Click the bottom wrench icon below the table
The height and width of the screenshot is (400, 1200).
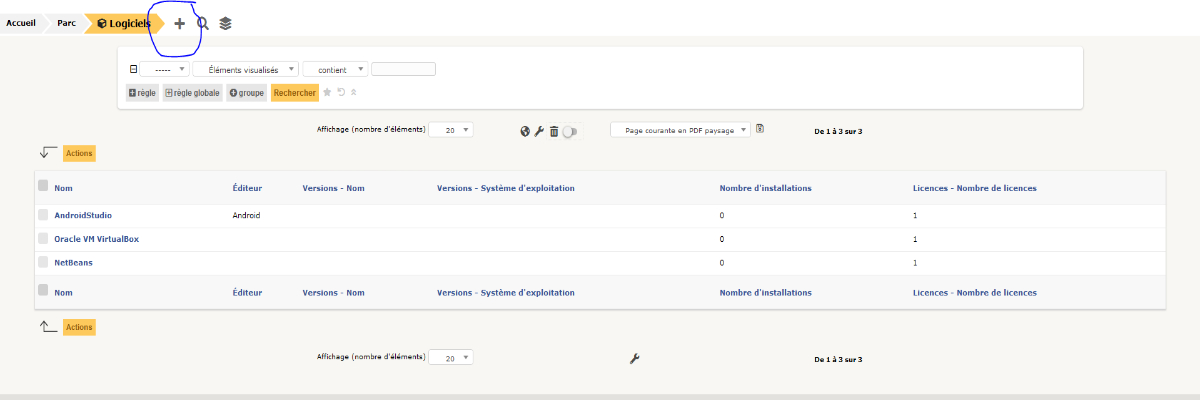click(634, 358)
